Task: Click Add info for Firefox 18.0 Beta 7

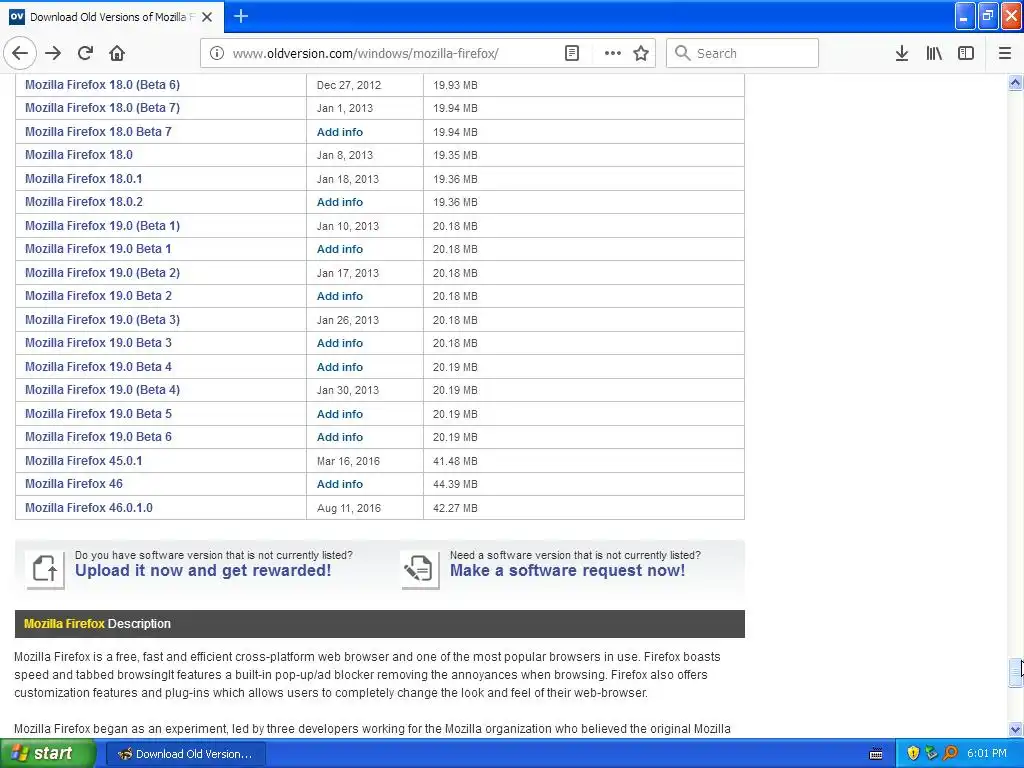Action: pyautogui.click(x=340, y=132)
